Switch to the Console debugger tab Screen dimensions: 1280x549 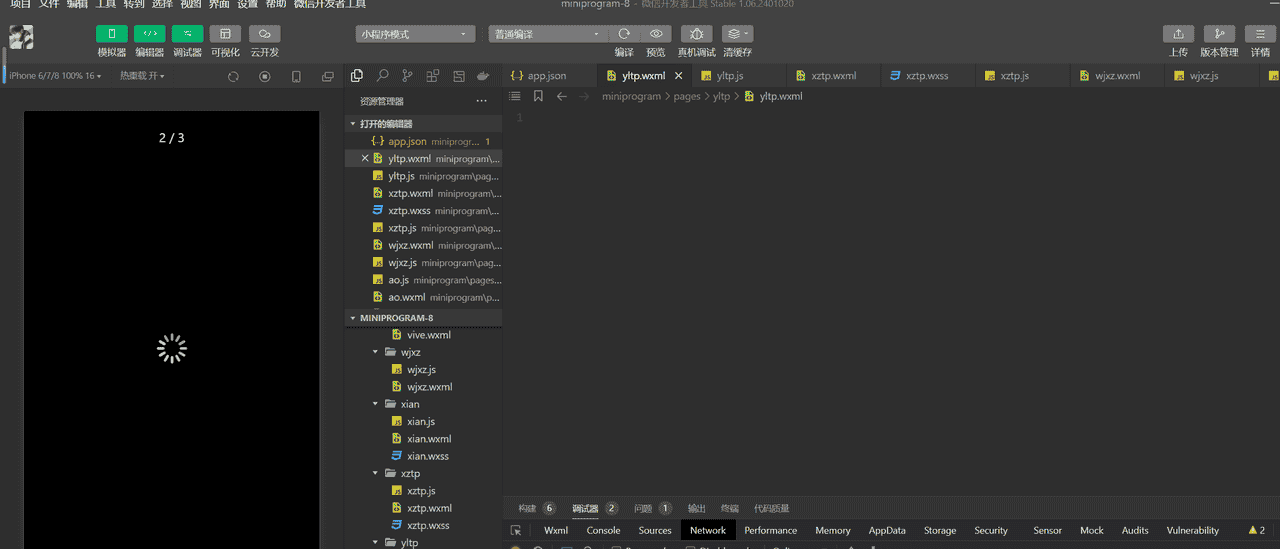pyautogui.click(x=603, y=531)
